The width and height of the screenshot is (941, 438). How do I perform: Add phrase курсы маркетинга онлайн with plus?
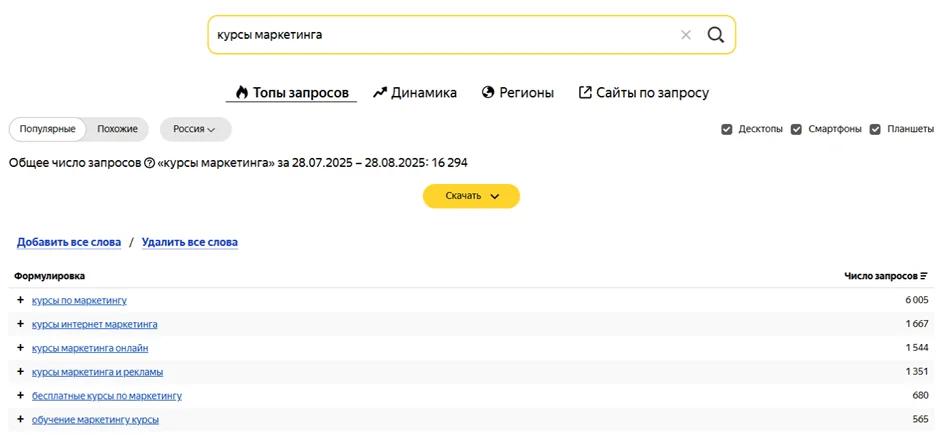(20, 347)
